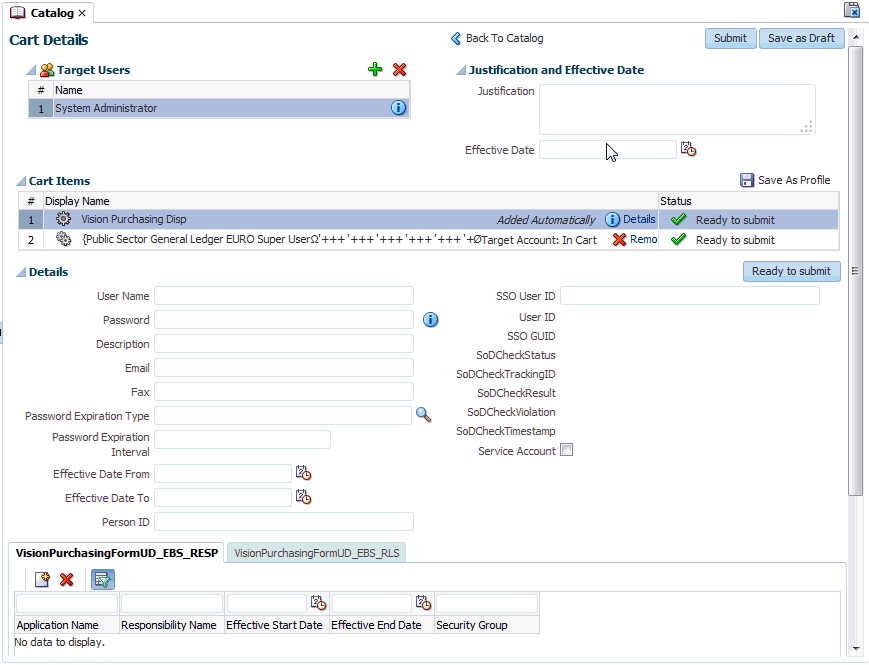Click red X remove icon on row 2
This screenshot has height=665, width=869.
(x=619, y=239)
